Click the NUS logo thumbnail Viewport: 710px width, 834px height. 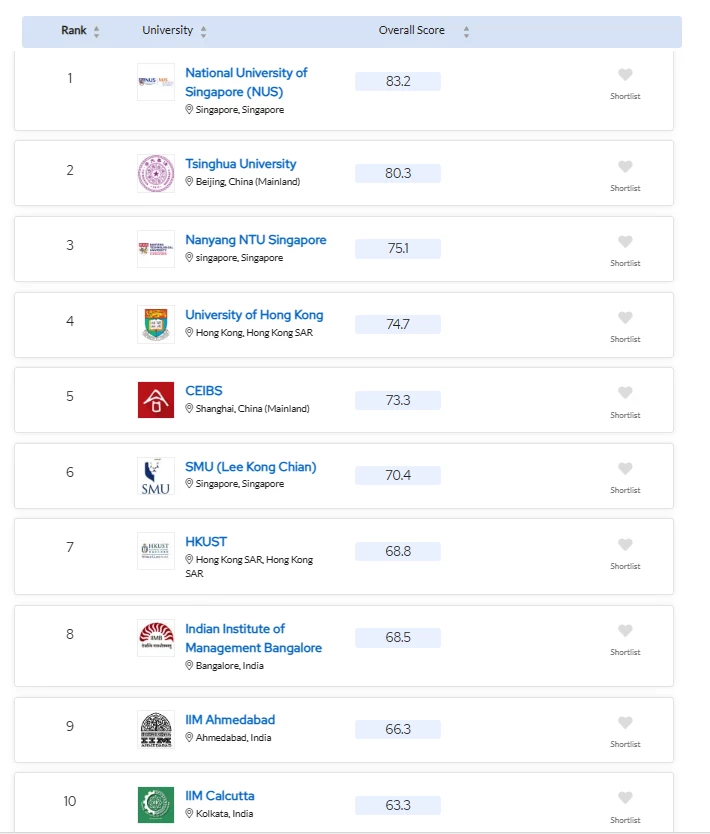click(156, 82)
